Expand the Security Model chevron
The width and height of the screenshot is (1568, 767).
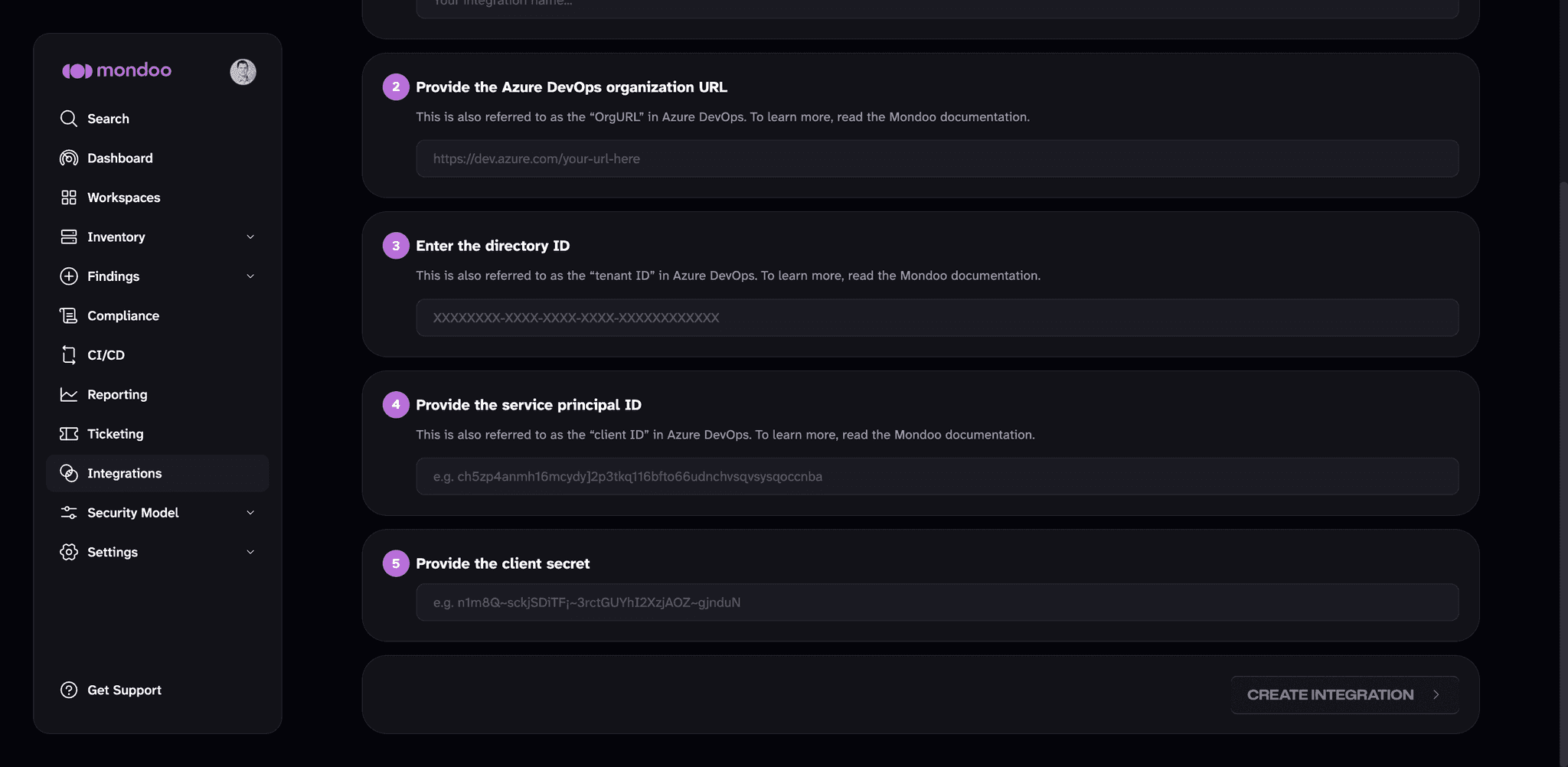pos(250,513)
